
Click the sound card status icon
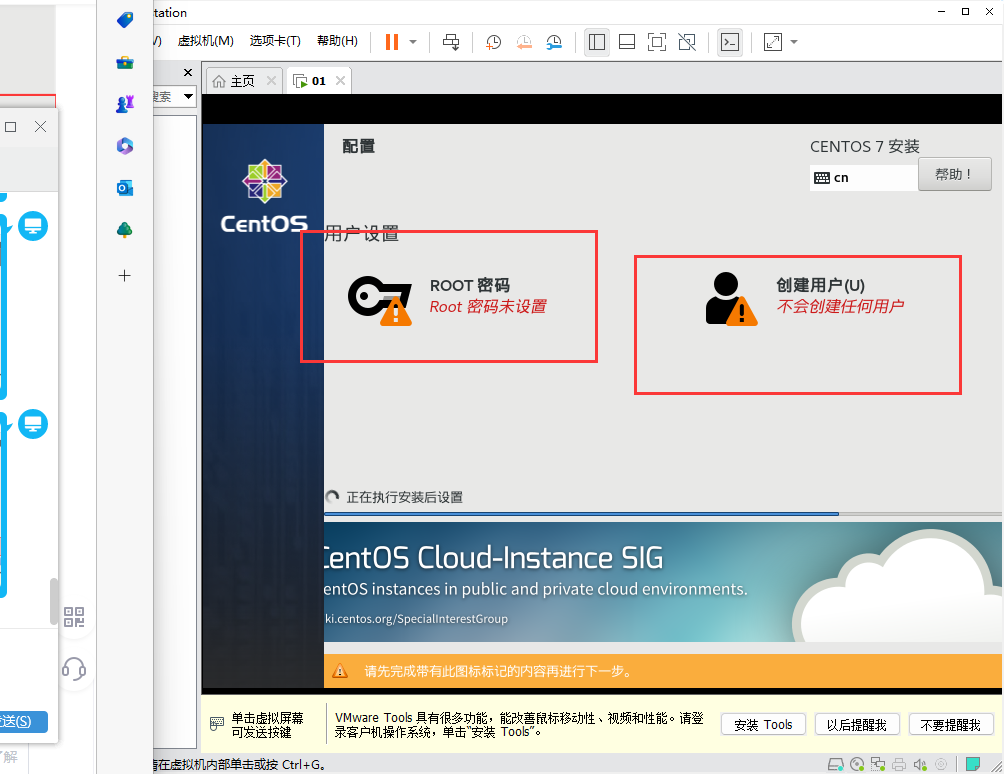coord(920,764)
